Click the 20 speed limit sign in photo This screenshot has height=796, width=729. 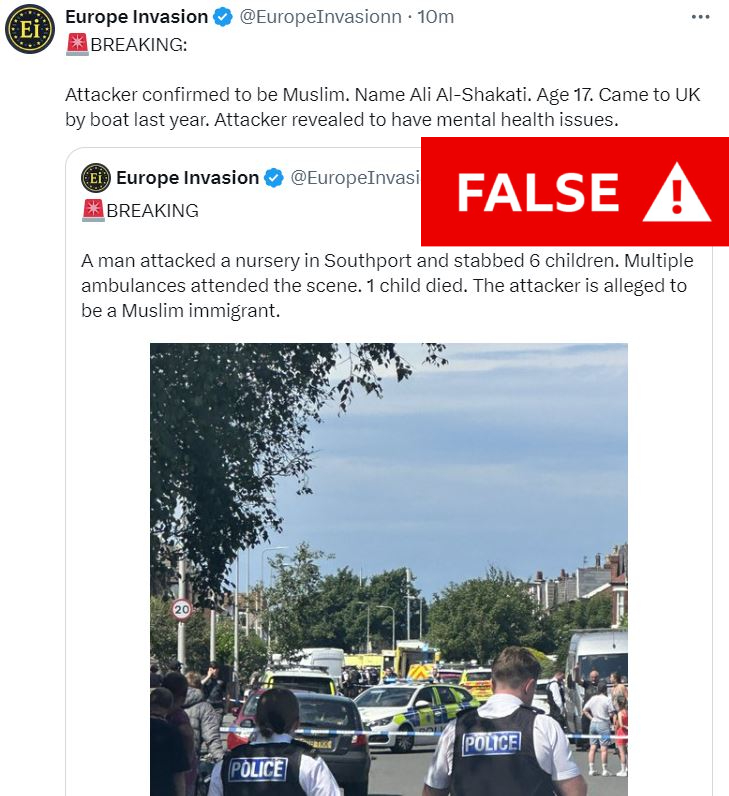(x=182, y=610)
